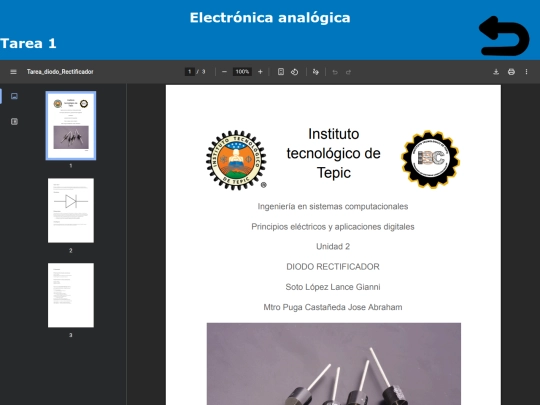This screenshot has height=405, width=540.
Task: Click the Unidad 2 text
Action: (x=333, y=247)
